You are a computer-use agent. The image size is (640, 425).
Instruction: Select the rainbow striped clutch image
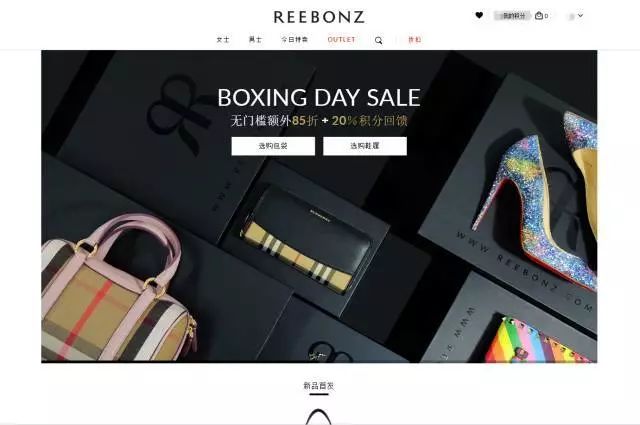pos(539,340)
